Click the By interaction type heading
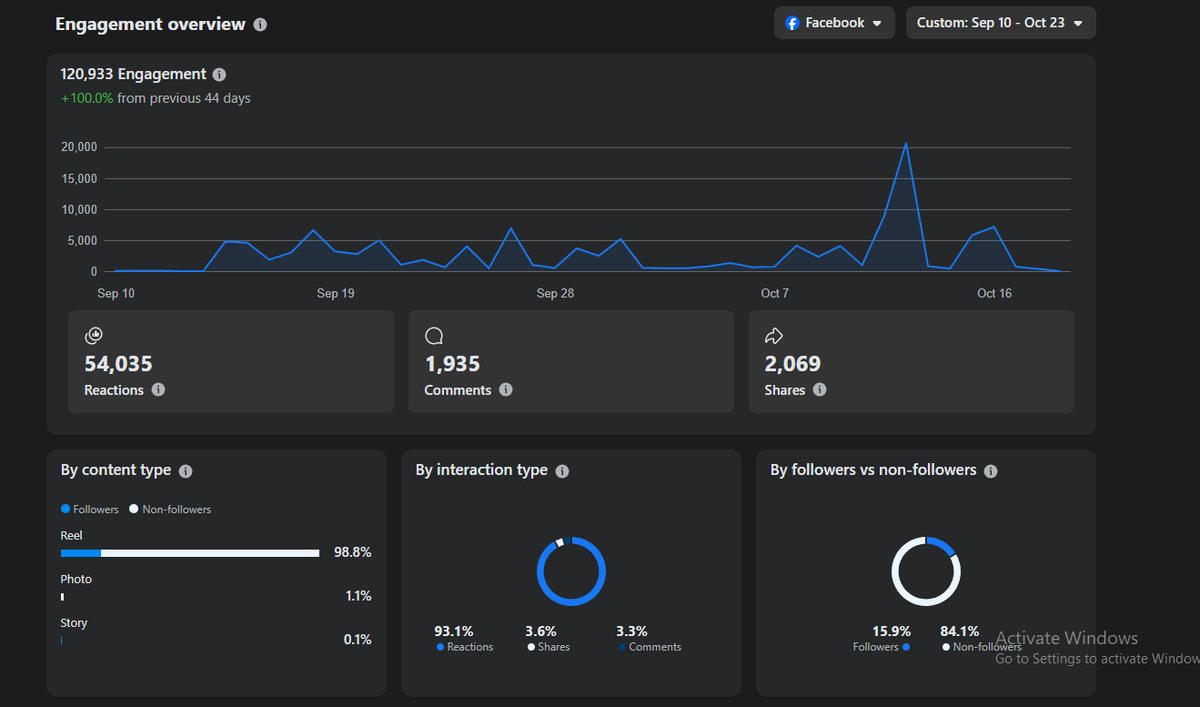The image size is (1200, 707). point(482,470)
